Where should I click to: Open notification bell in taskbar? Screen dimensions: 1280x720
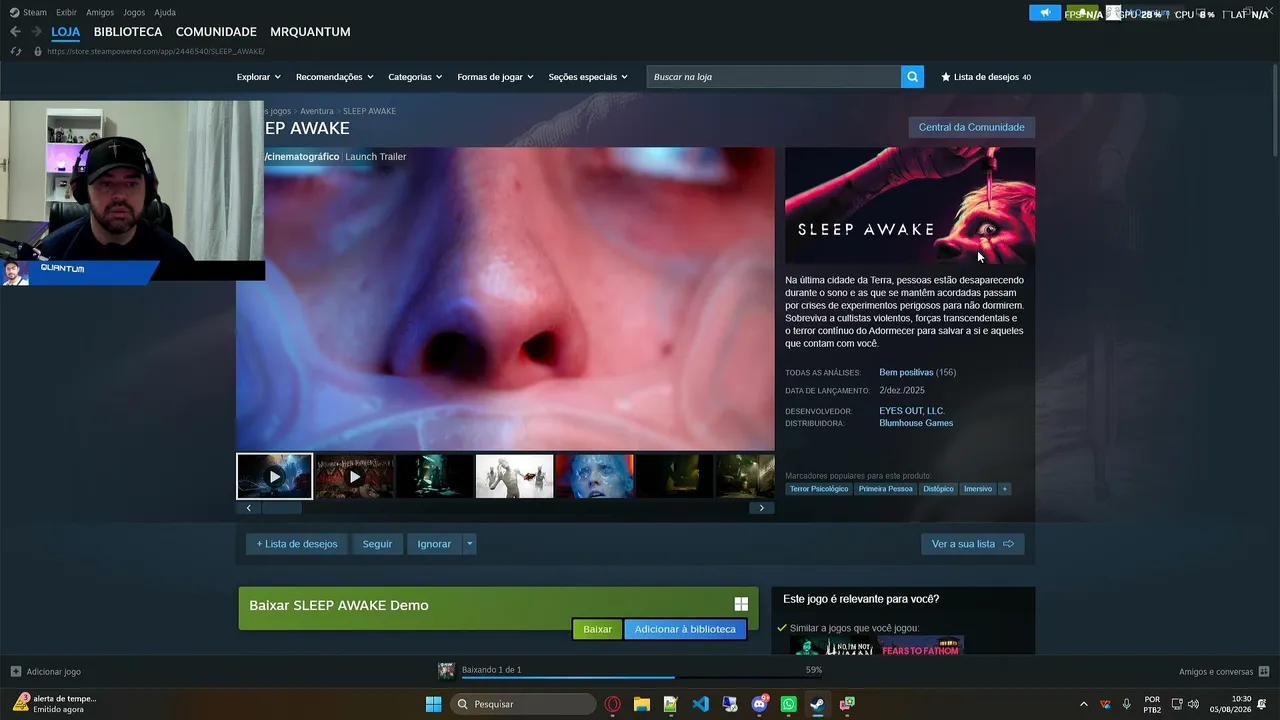[1263, 704]
